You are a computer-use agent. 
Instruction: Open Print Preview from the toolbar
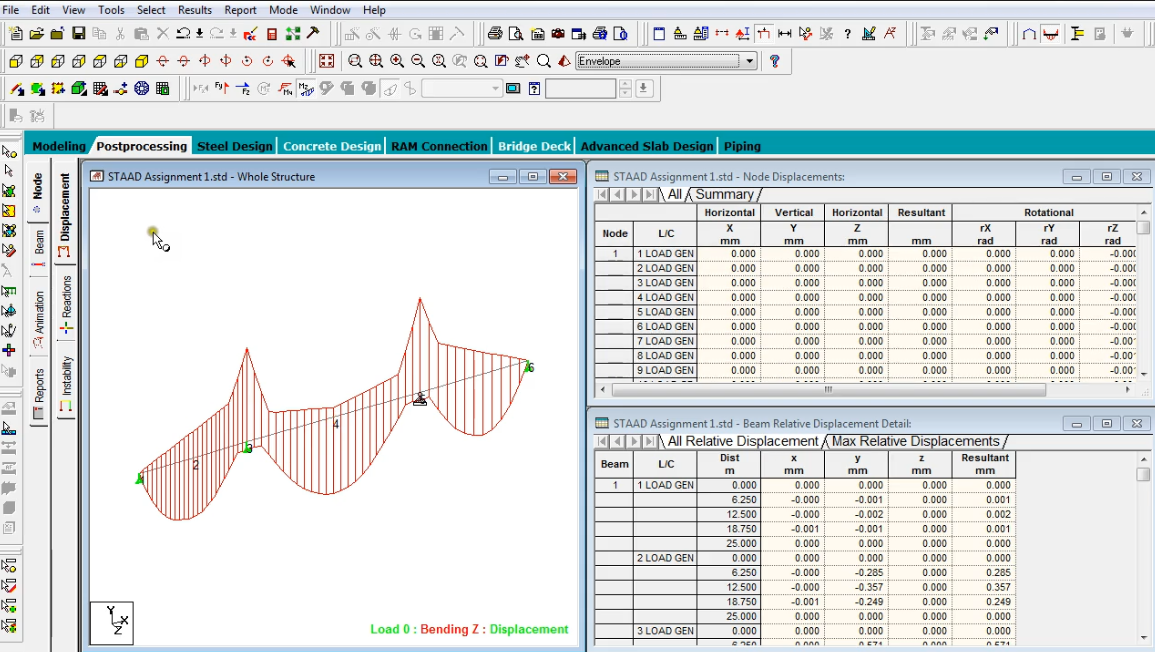point(514,35)
